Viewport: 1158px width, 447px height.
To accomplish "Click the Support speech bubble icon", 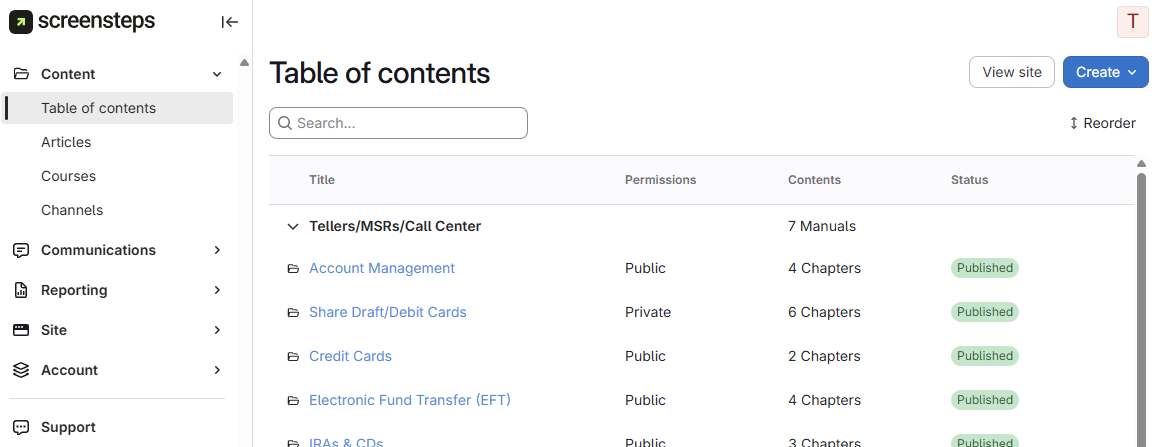I will pyautogui.click(x=21, y=427).
